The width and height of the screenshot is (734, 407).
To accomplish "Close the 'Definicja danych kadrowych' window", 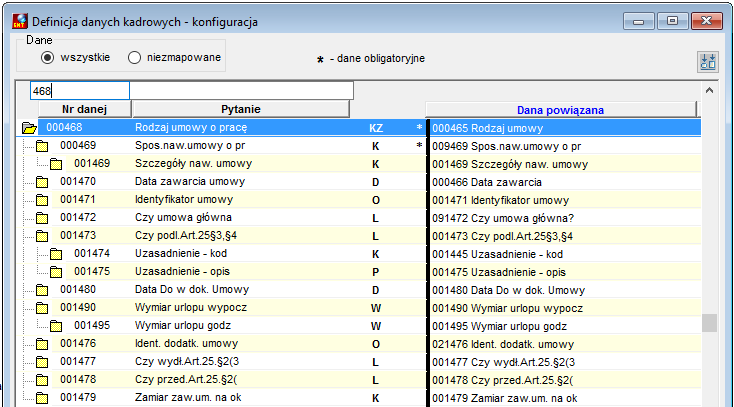I will [706, 21].
